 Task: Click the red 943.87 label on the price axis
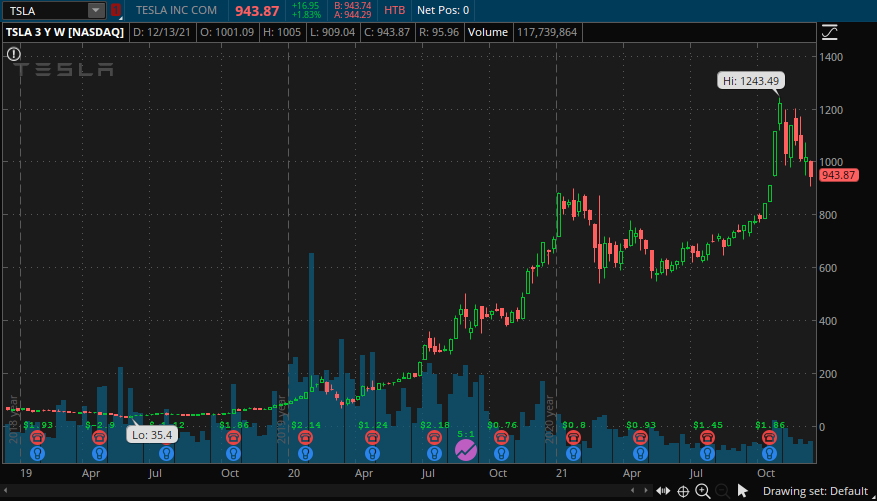(838, 175)
